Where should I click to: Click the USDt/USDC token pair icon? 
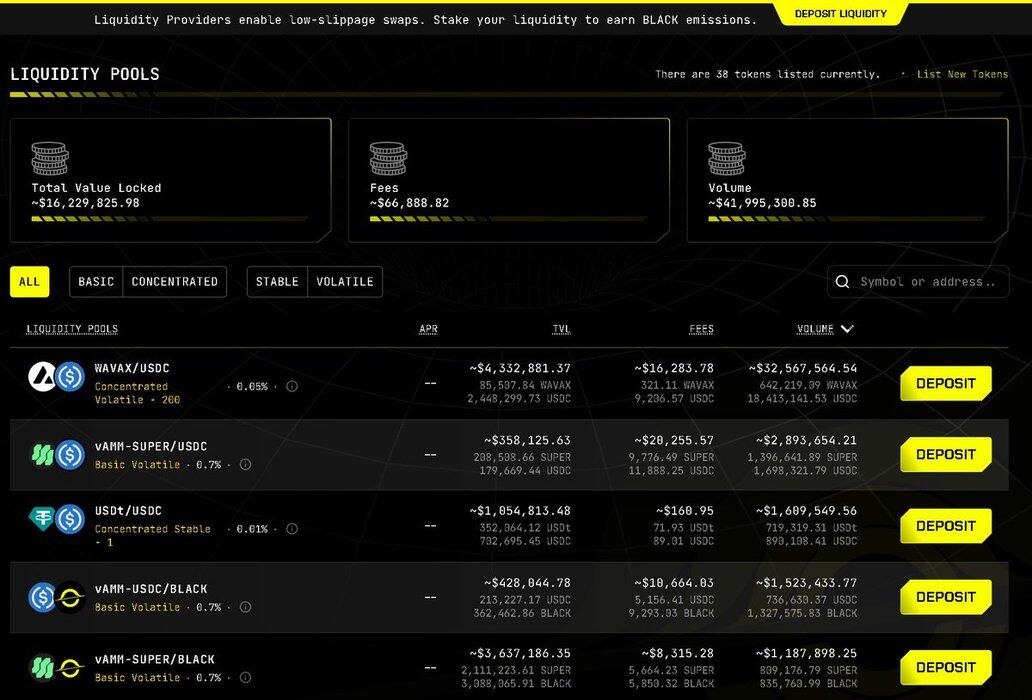[56, 519]
